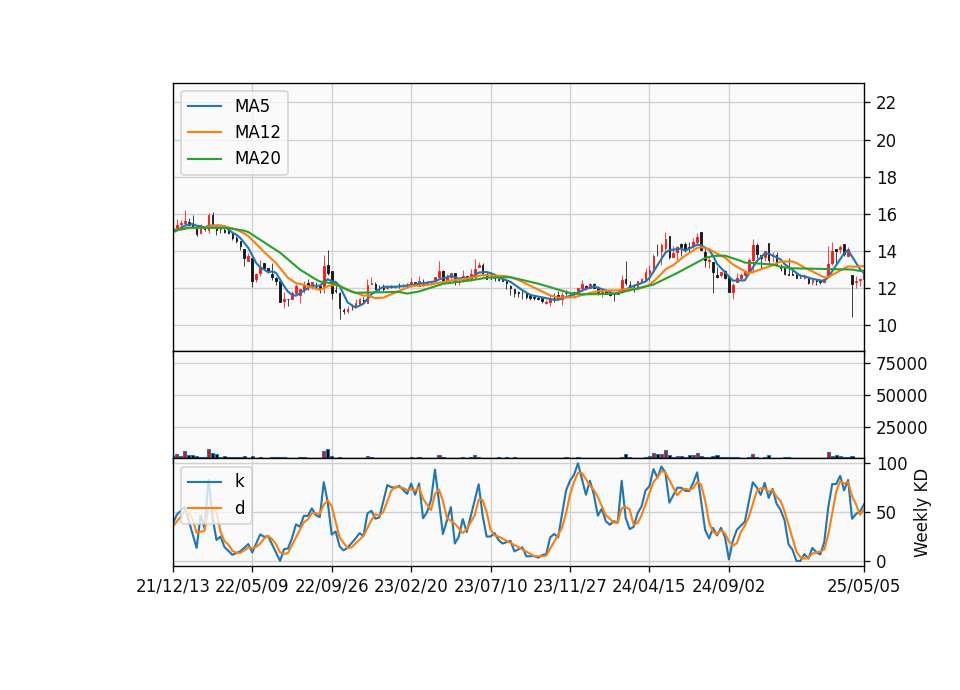Viewport: 960px width, 690px height.
Task: Click the price axis value 10
Action: [886, 326]
